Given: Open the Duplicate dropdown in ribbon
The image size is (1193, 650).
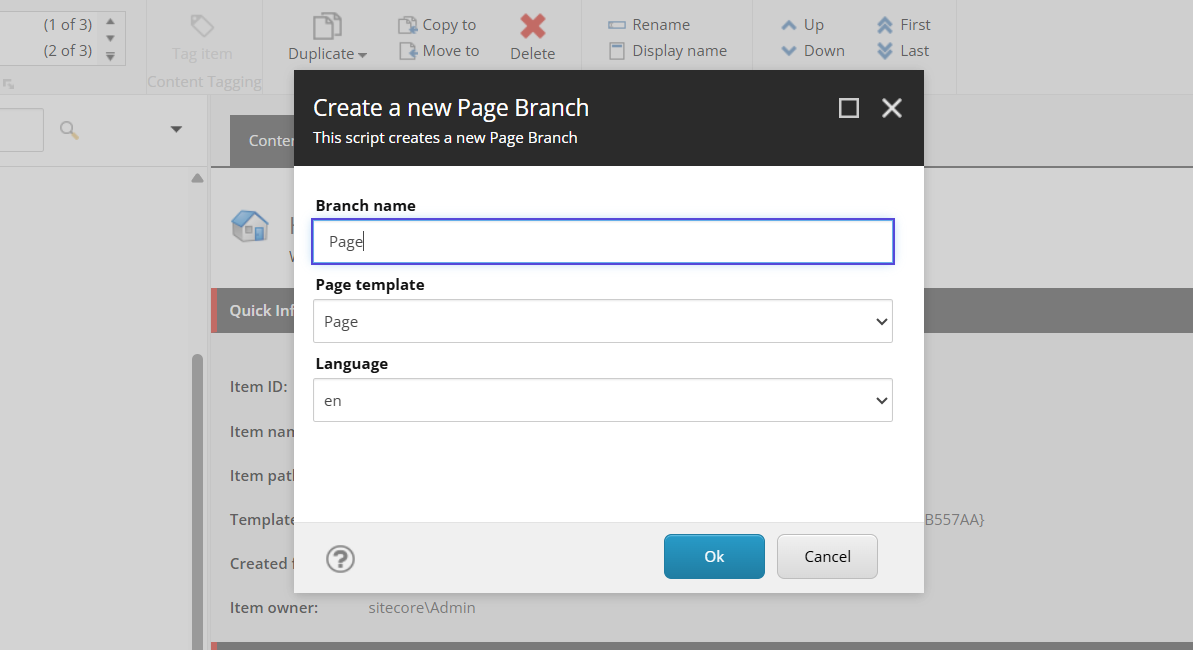Looking at the screenshot, I should [328, 54].
